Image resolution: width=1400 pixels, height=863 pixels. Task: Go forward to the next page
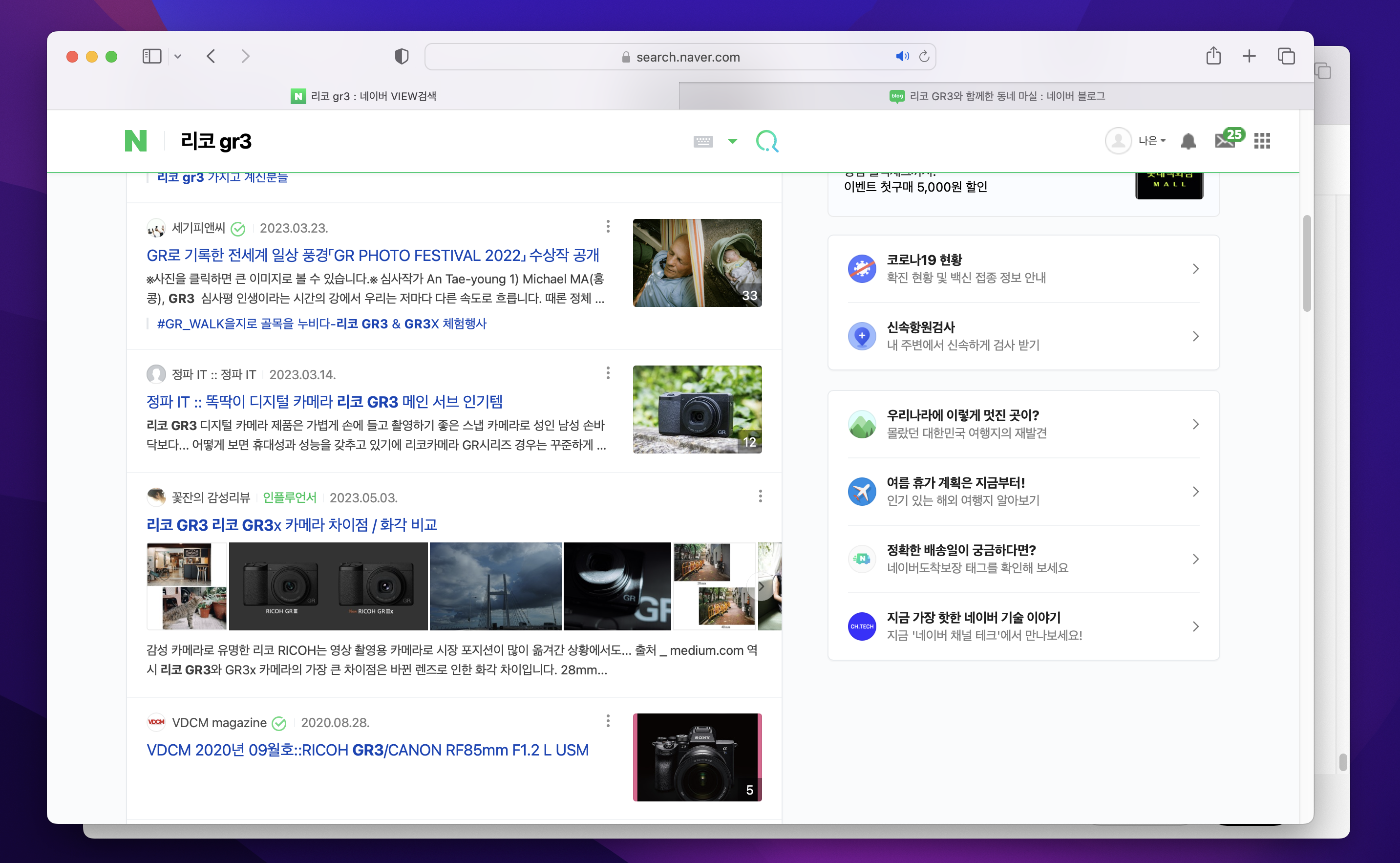pos(245,56)
